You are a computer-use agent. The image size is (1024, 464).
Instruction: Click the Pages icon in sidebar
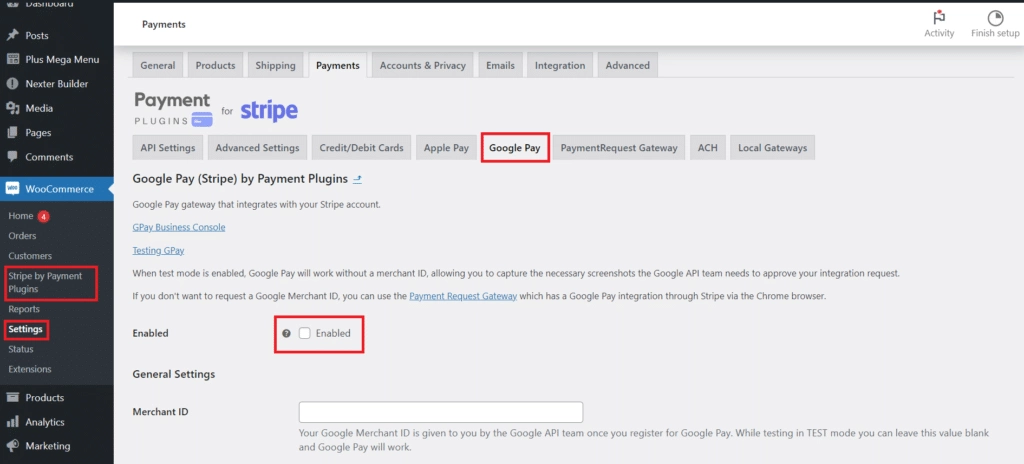click(12, 133)
